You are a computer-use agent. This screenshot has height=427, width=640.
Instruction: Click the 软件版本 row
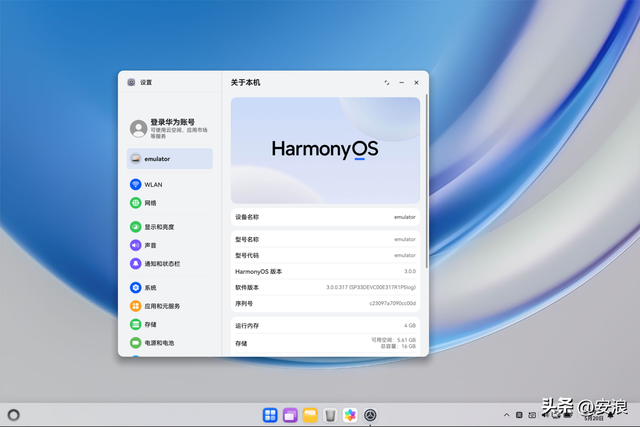325,287
